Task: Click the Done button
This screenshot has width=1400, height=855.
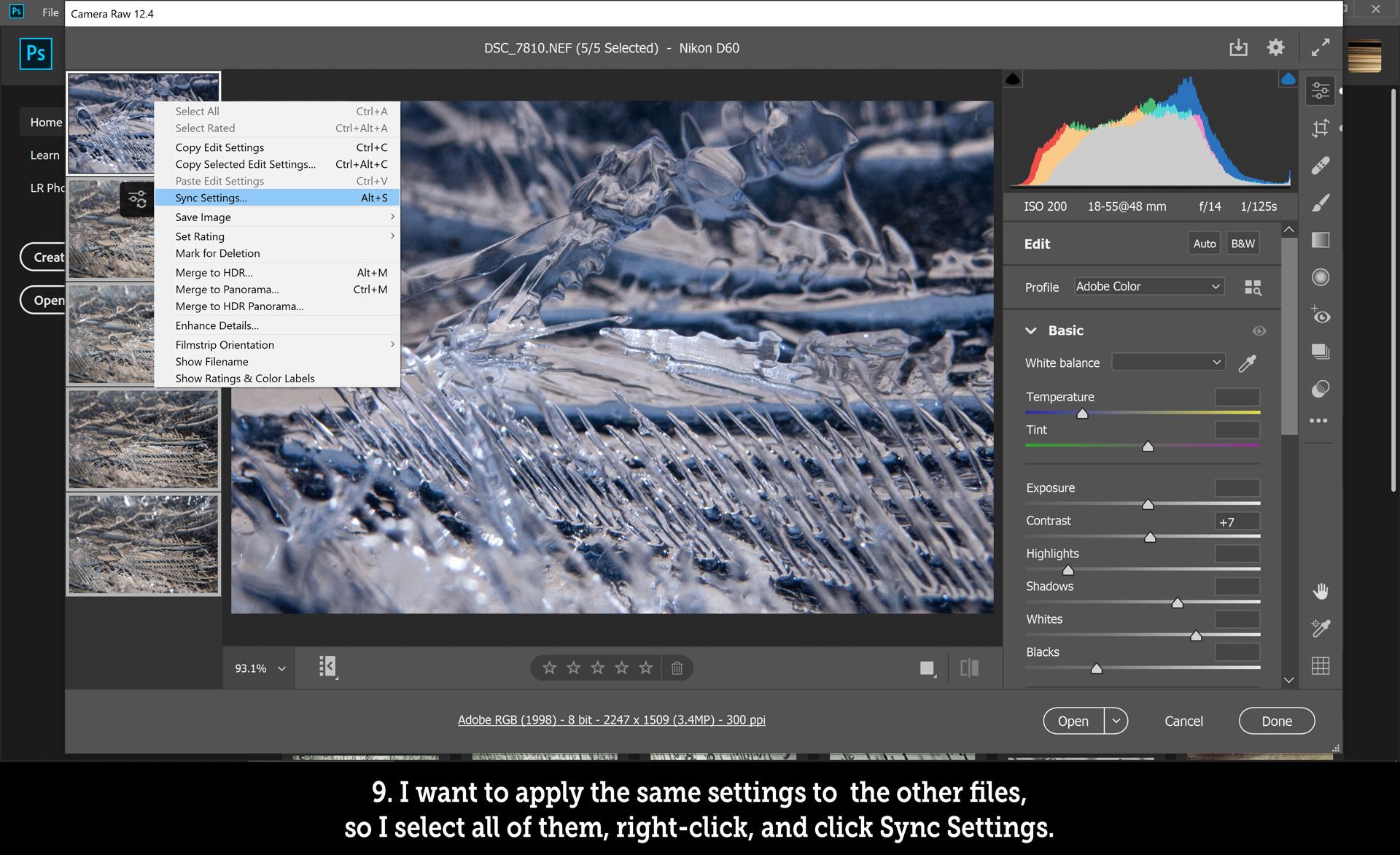Action: tap(1276, 721)
